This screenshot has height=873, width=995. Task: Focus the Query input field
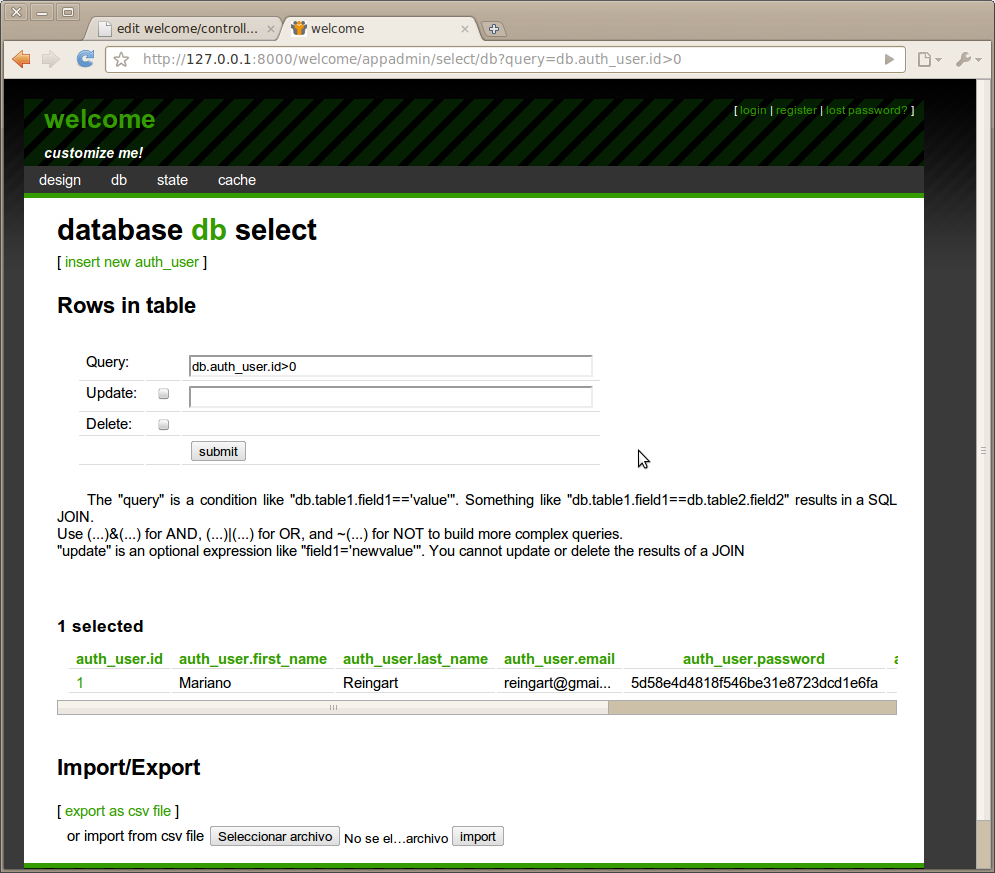tap(390, 367)
